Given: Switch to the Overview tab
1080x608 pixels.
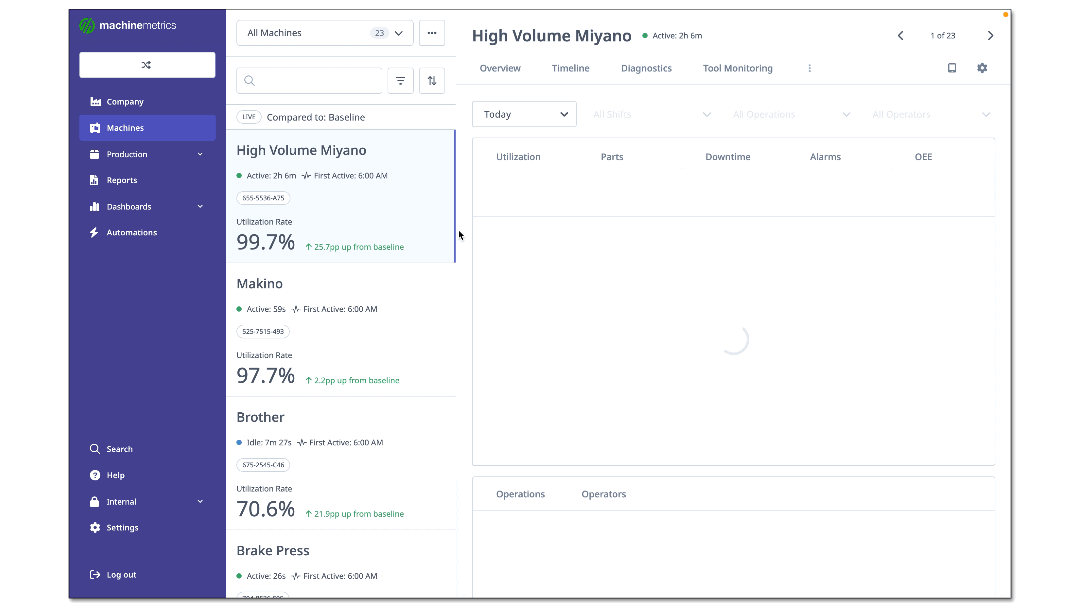Looking at the screenshot, I should click(x=500, y=68).
